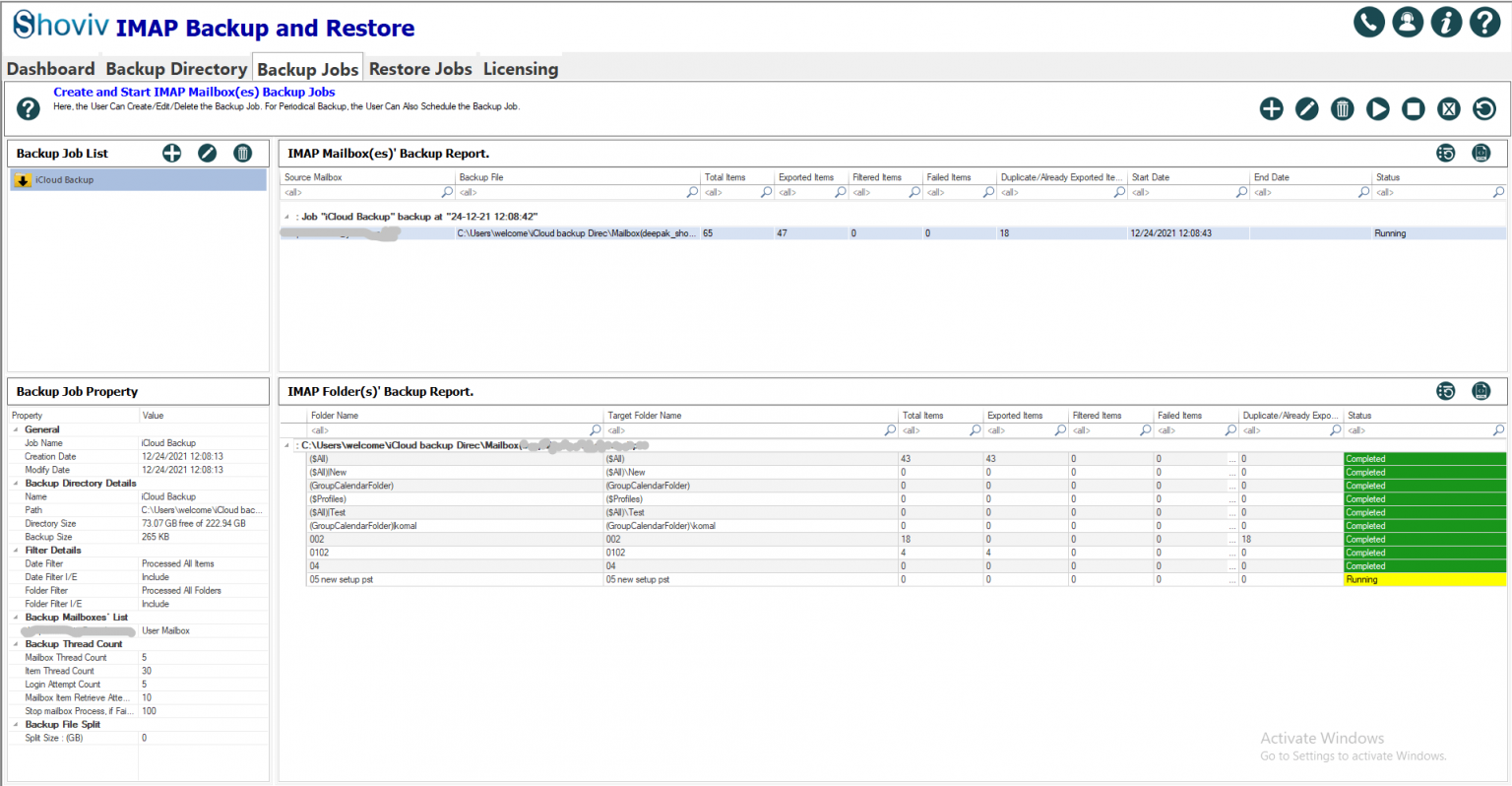The image size is (1512, 786).
Task: Collapse the General property group
Action: [16, 430]
